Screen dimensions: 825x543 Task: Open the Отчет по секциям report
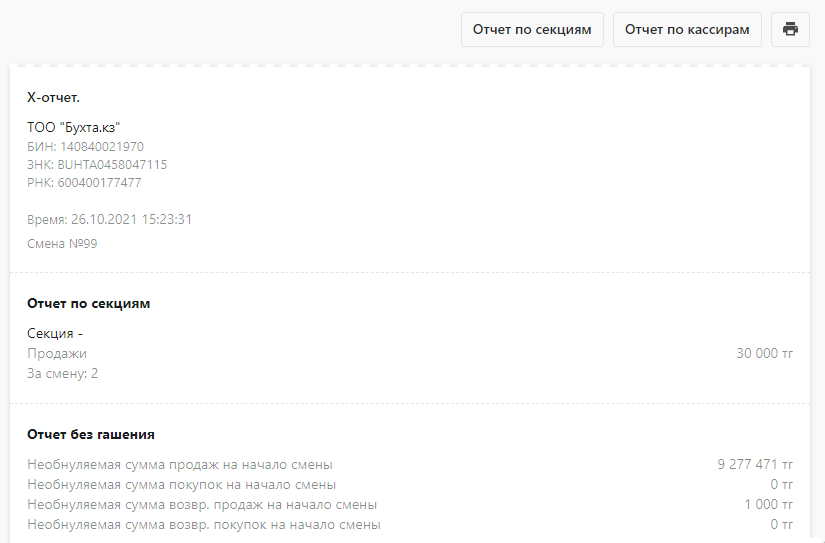click(x=532, y=29)
